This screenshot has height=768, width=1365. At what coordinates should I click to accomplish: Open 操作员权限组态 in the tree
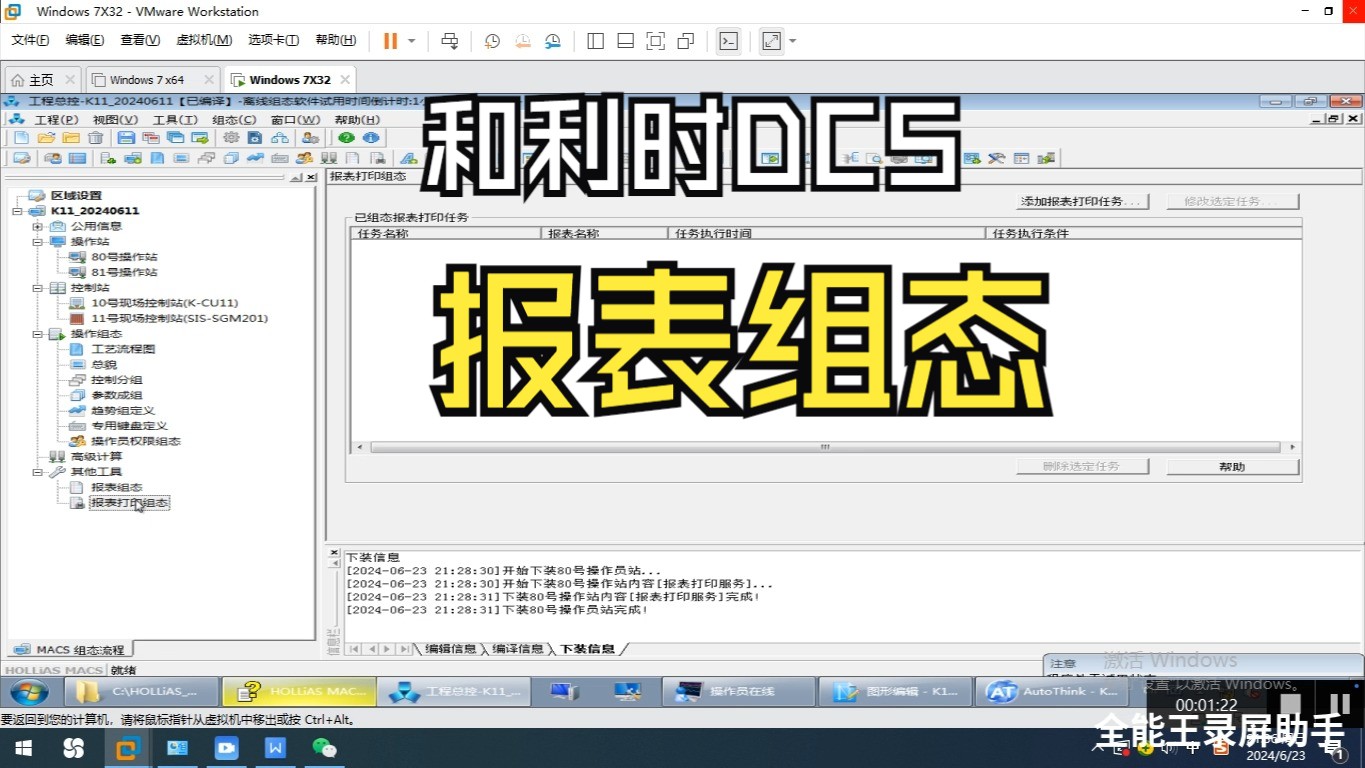click(136, 441)
